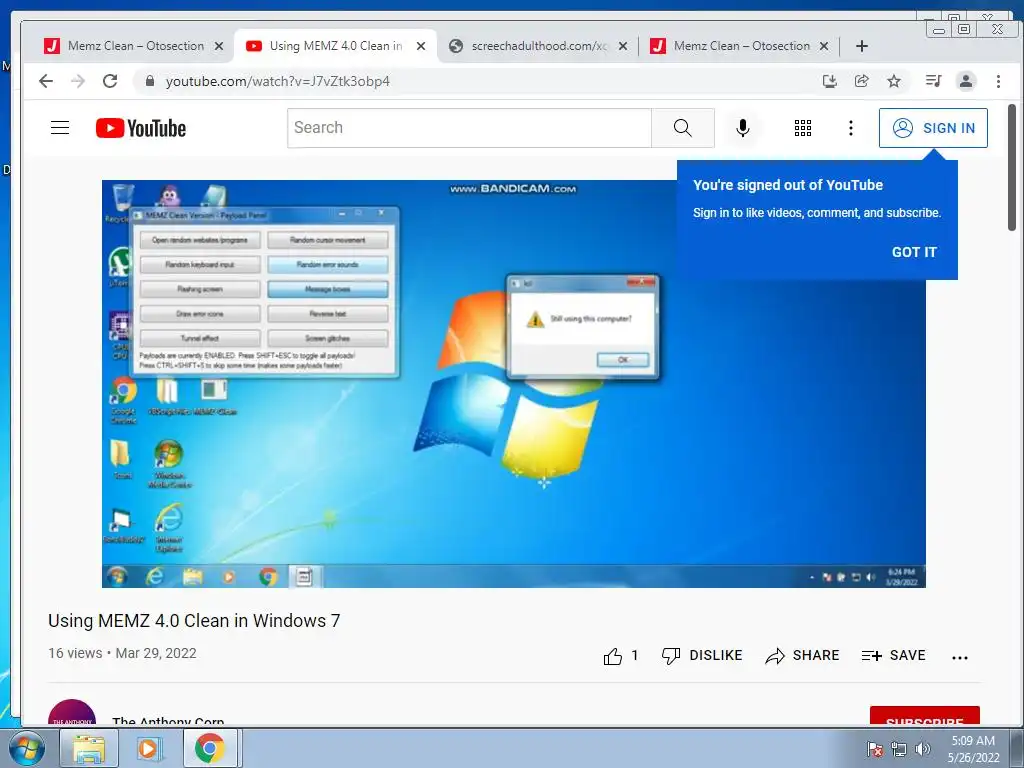Viewport: 1024px width, 768px height.
Task: Dismiss the sign-out notice with GOT IT
Action: [x=914, y=252]
